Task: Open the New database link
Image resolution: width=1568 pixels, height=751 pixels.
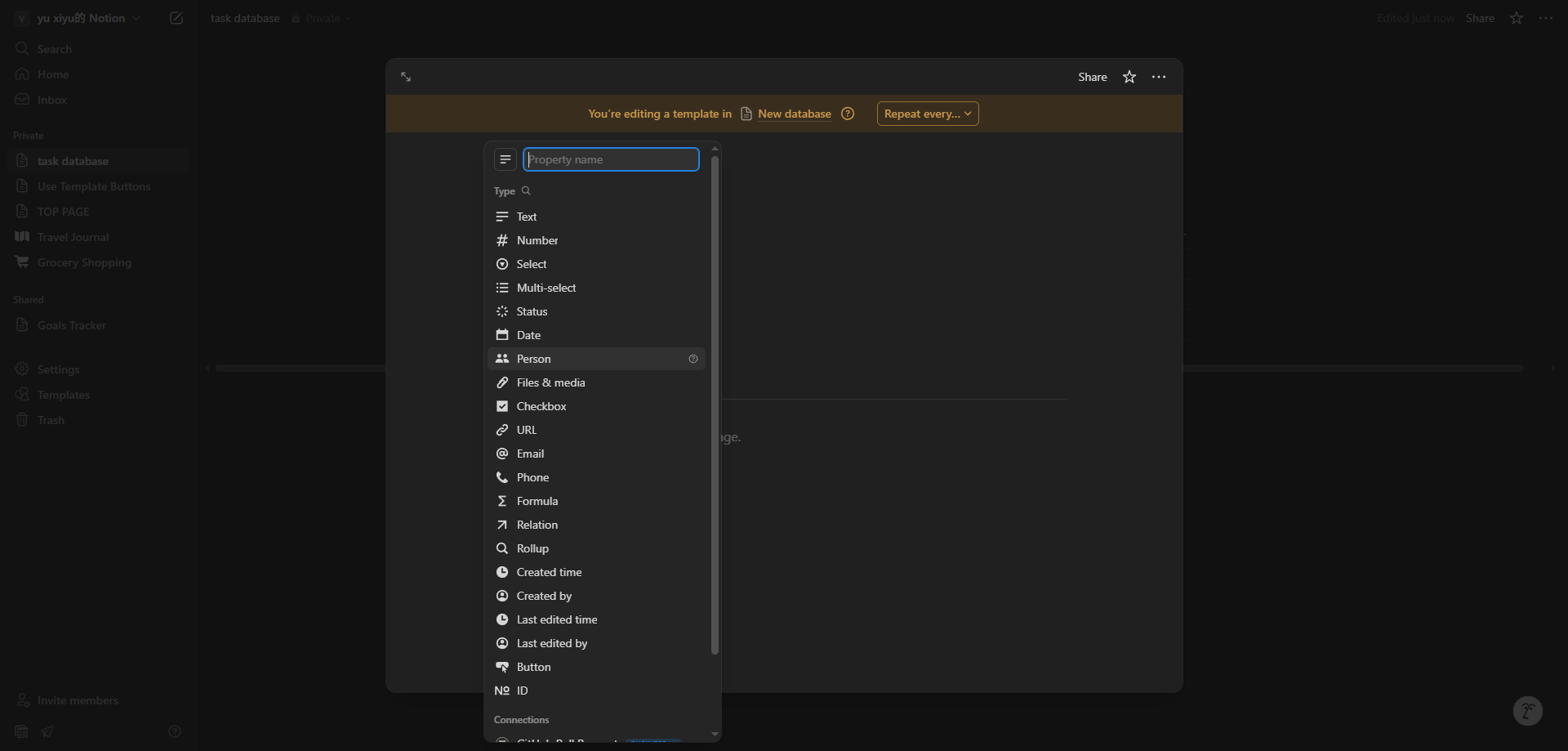Action: pyautogui.click(x=786, y=114)
